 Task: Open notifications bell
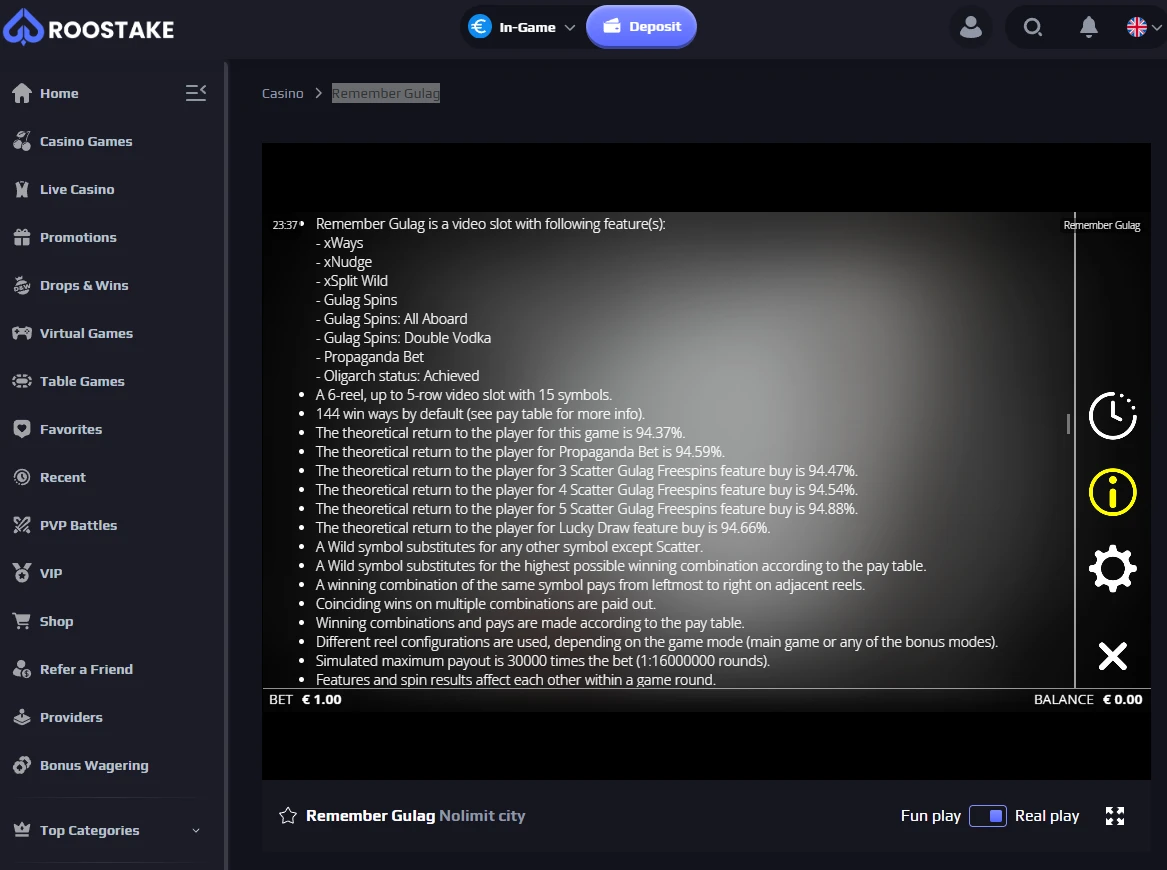click(1088, 28)
